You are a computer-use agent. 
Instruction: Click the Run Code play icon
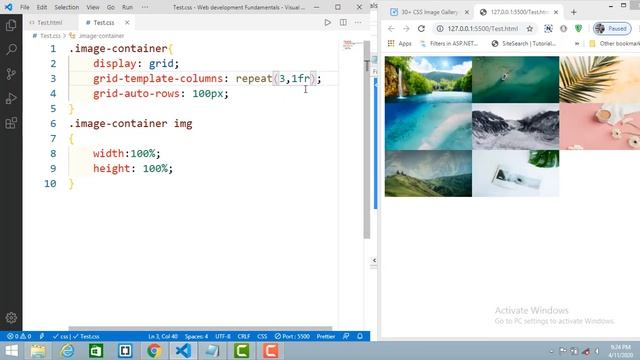pos(327,22)
